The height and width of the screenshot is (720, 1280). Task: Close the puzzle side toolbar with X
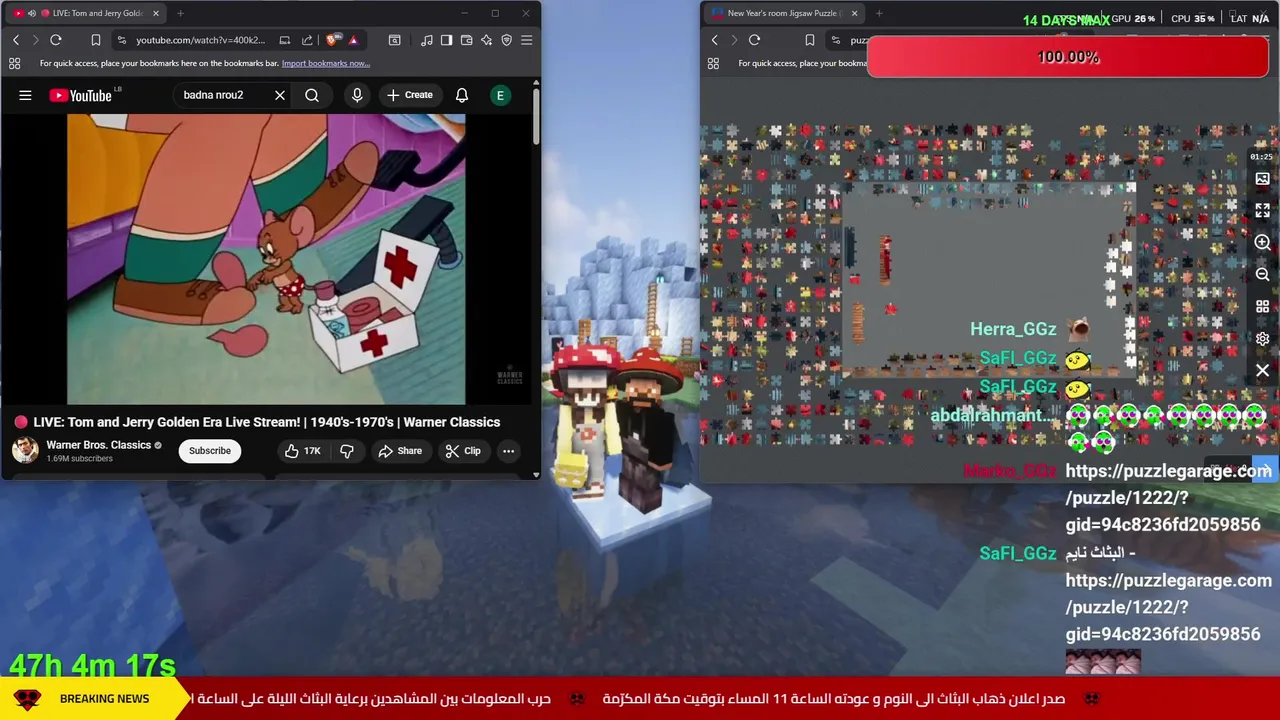pos(1262,371)
